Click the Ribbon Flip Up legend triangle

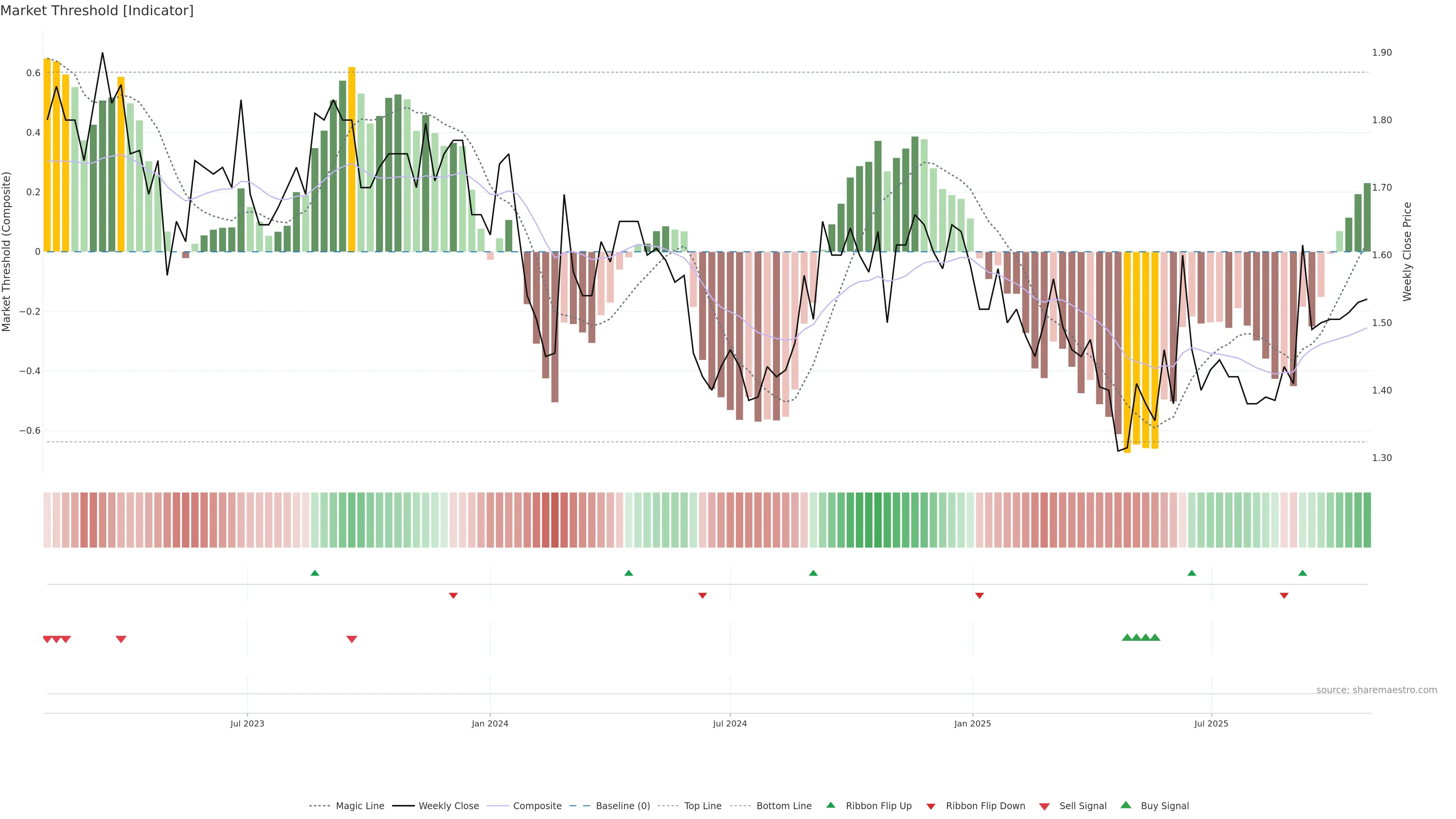click(x=830, y=805)
